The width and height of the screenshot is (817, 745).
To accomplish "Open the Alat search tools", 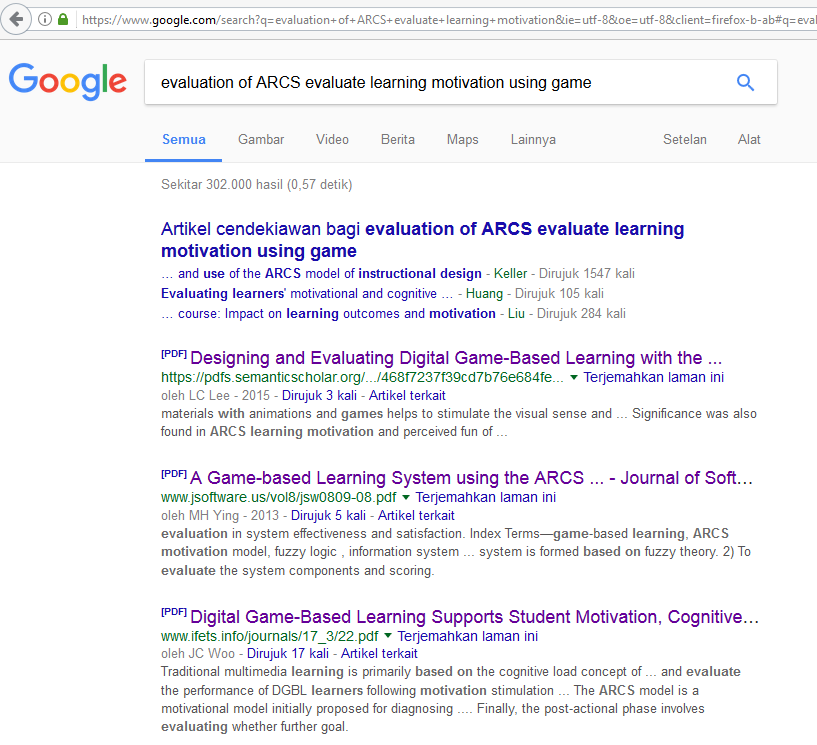I will point(749,140).
